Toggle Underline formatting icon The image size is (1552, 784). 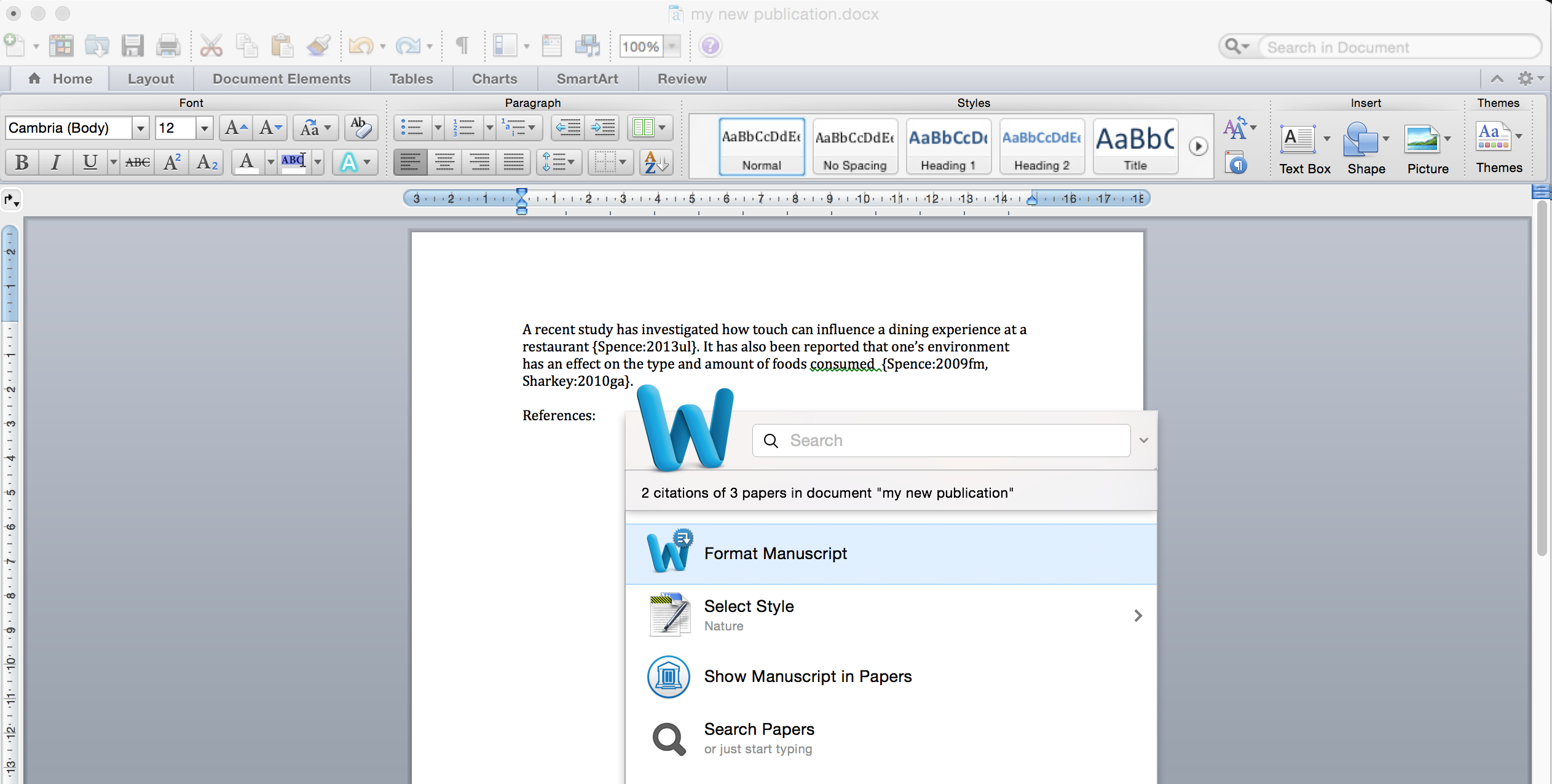pos(89,162)
